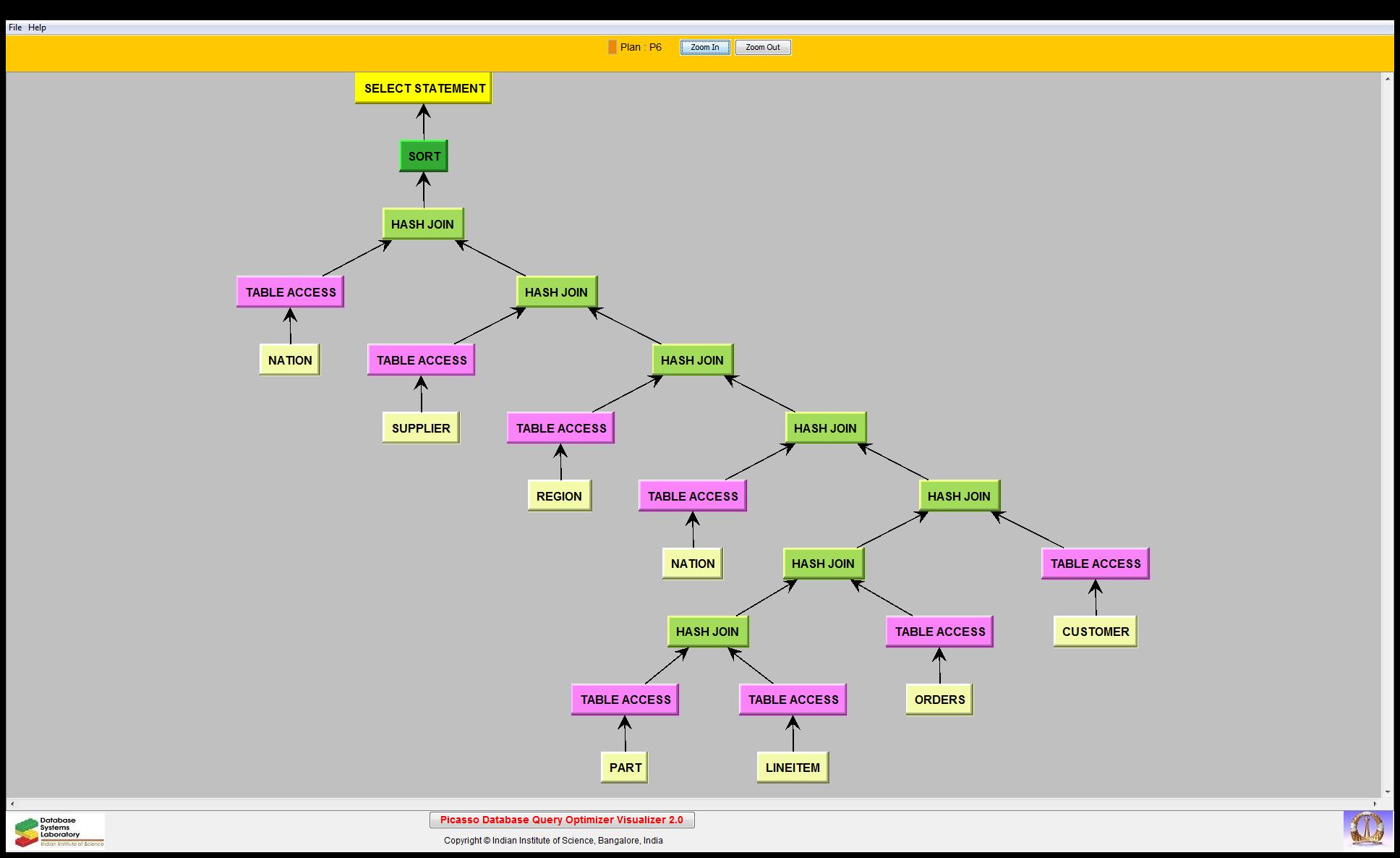Click the vertical scrollbar down arrow

click(1388, 792)
